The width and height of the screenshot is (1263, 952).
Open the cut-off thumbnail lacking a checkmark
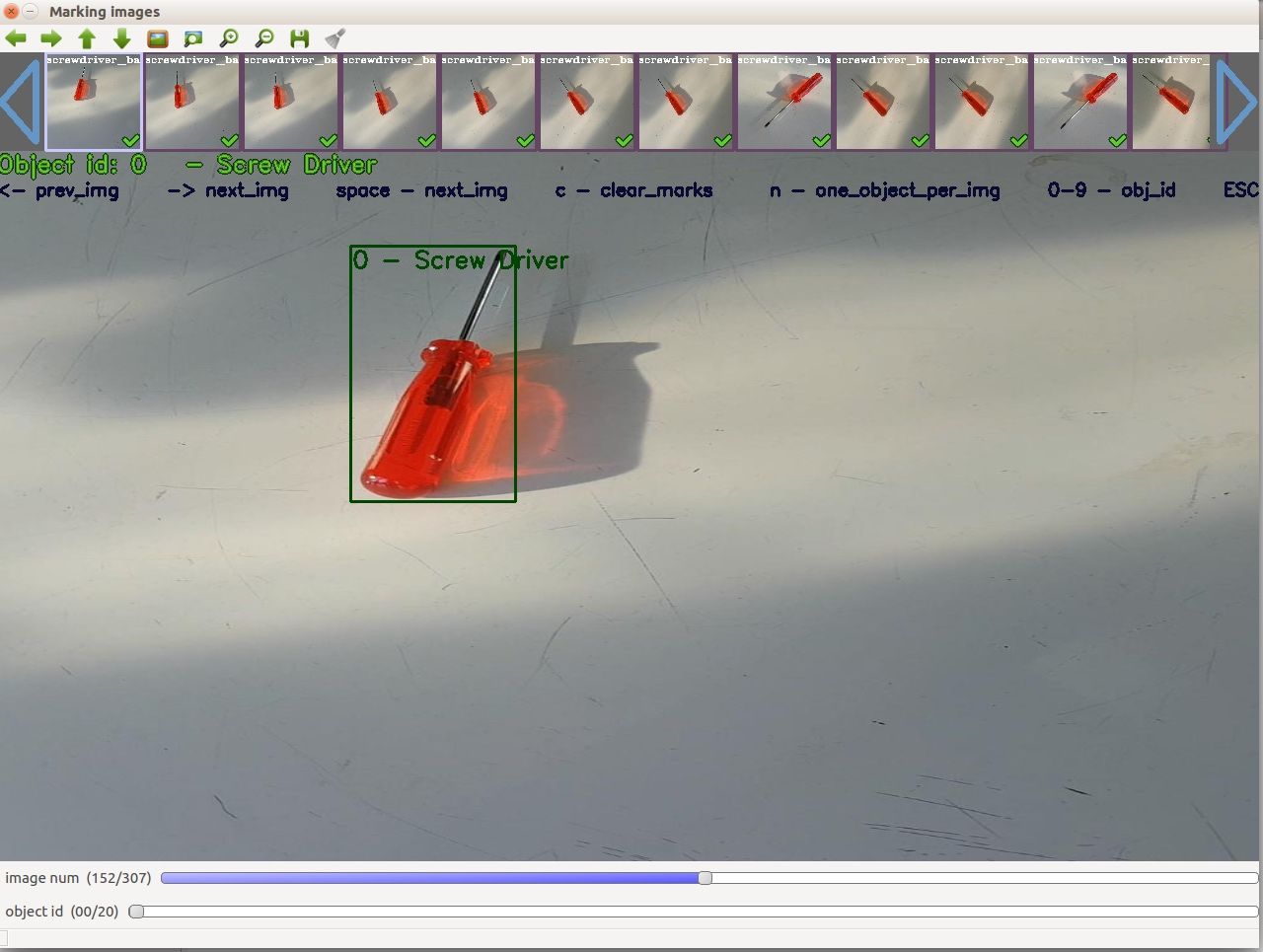1171,102
